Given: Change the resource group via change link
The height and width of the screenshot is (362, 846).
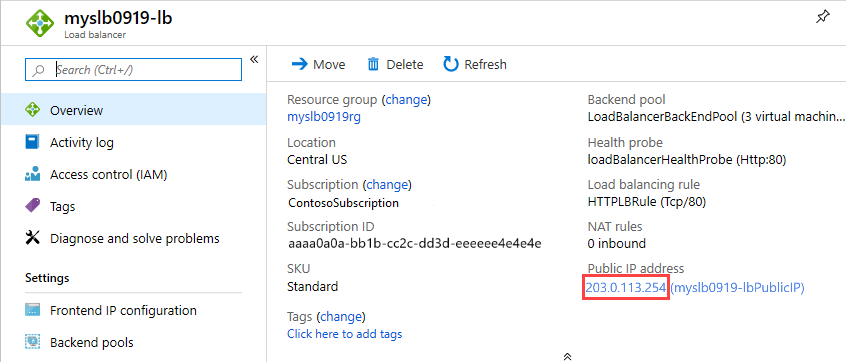Looking at the screenshot, I should point(406,100).
